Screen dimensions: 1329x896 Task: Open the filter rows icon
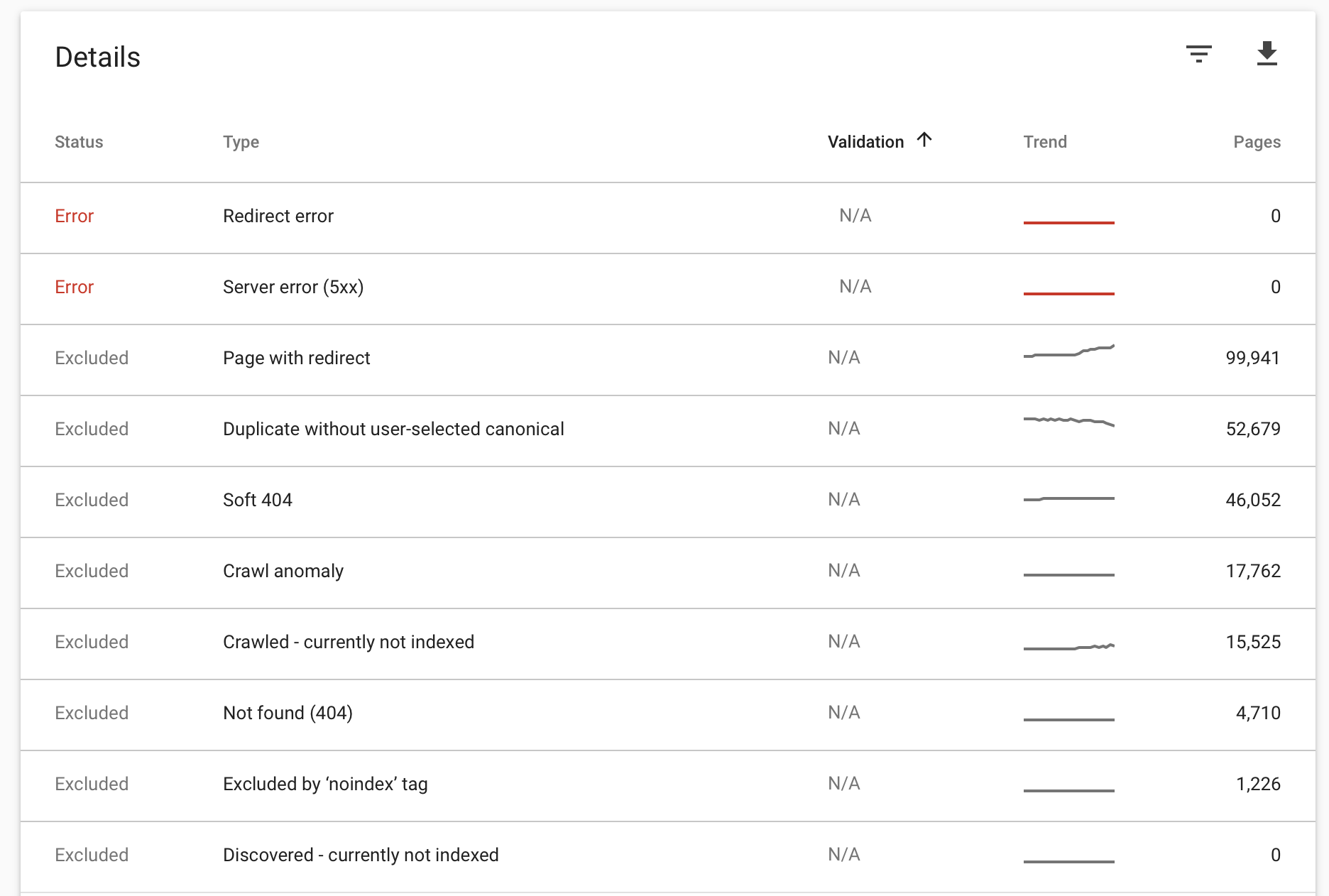[1198, 54]
